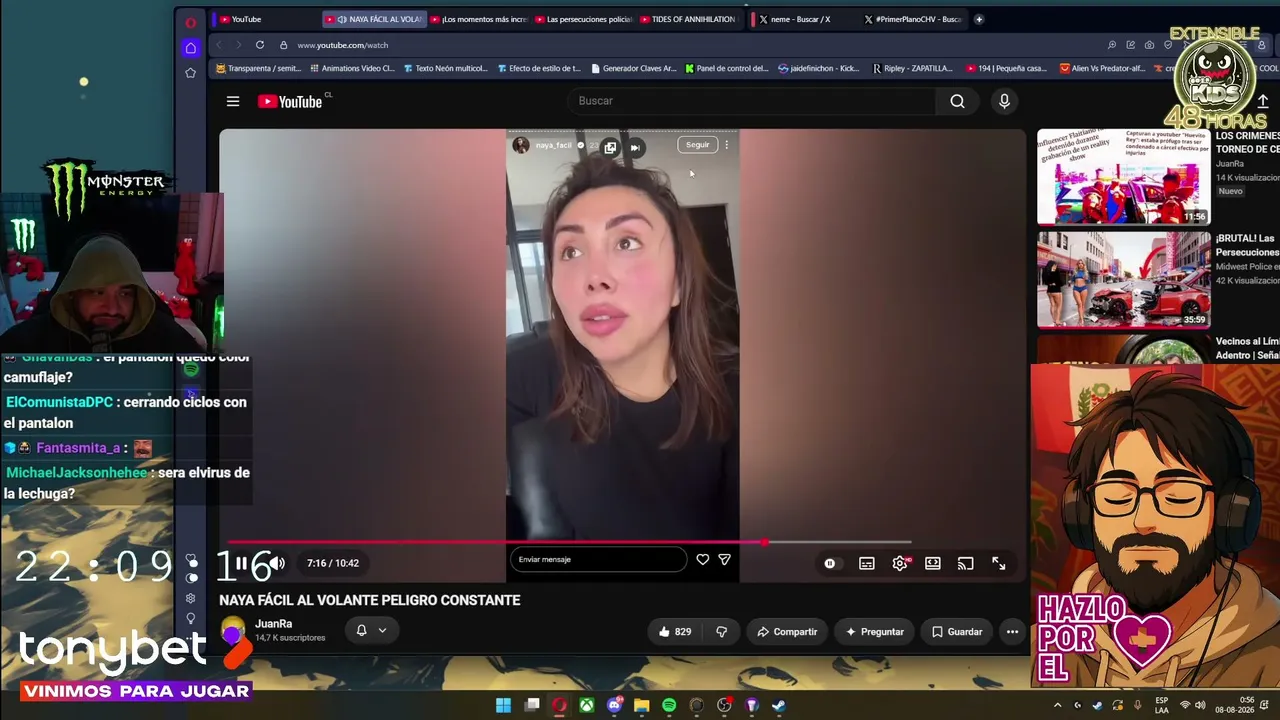1280x720 pixels.
Task: Open the Transparenta / semit... bookmark
Action: pyautogui.click(x=258, y=69)
